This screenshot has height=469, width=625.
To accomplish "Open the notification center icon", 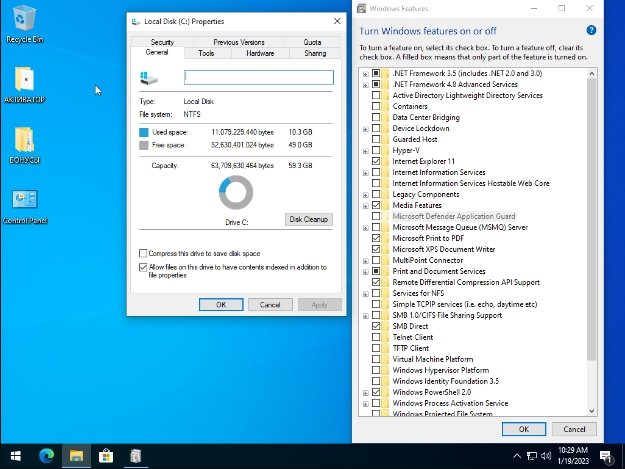I will point(606,457).
